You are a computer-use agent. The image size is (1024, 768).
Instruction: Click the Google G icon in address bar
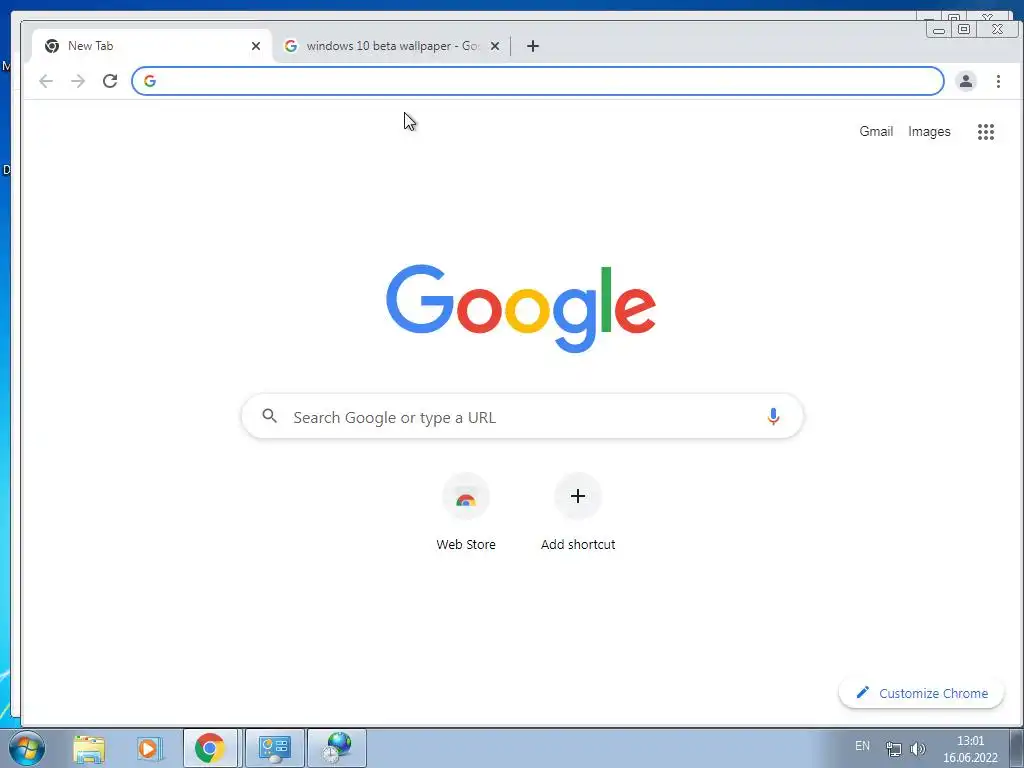(x=150, y=81)
